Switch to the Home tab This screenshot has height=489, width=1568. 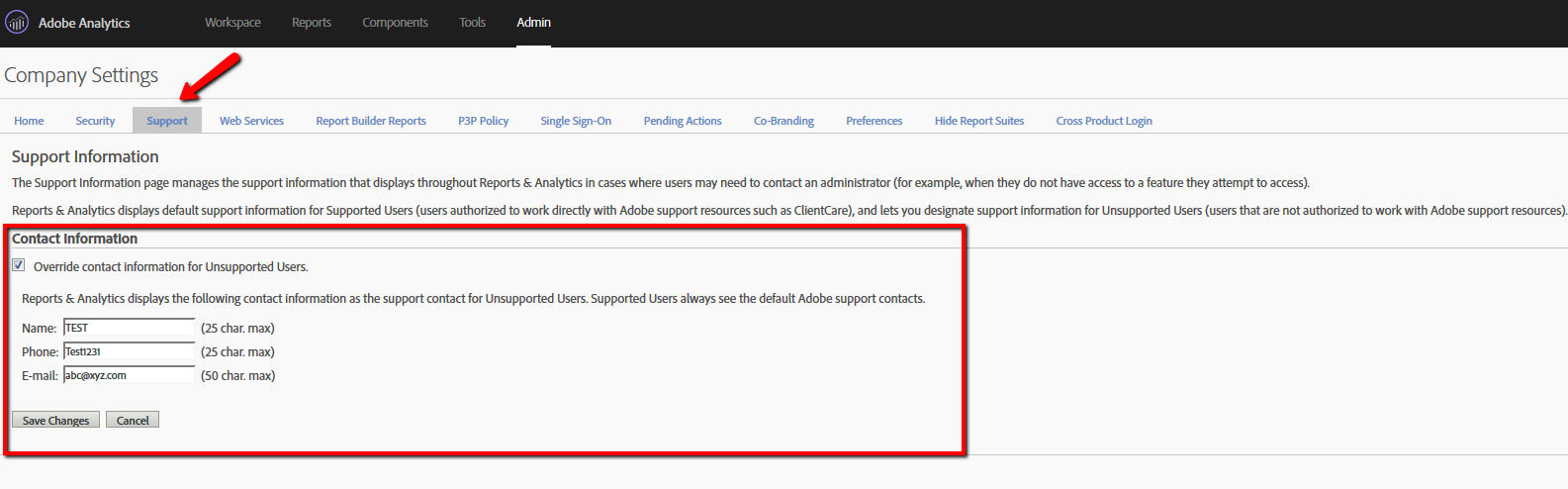click(29, 121)
